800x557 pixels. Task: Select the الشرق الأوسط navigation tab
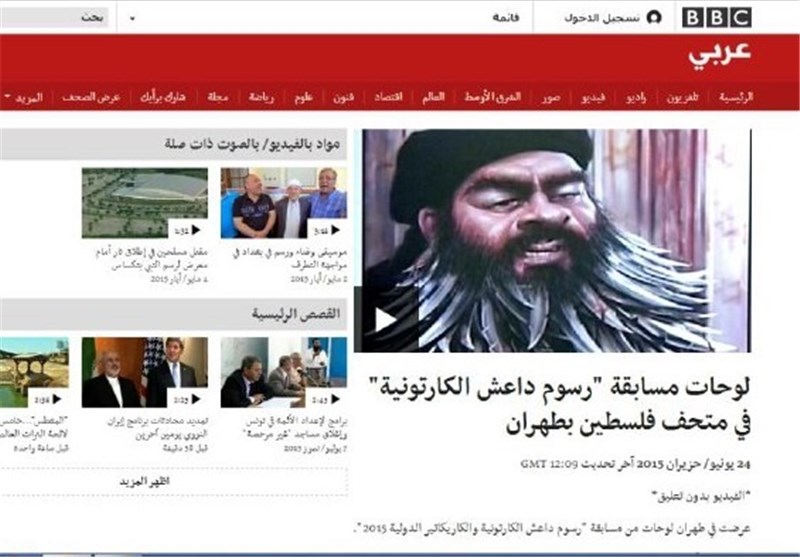[493, 97]
